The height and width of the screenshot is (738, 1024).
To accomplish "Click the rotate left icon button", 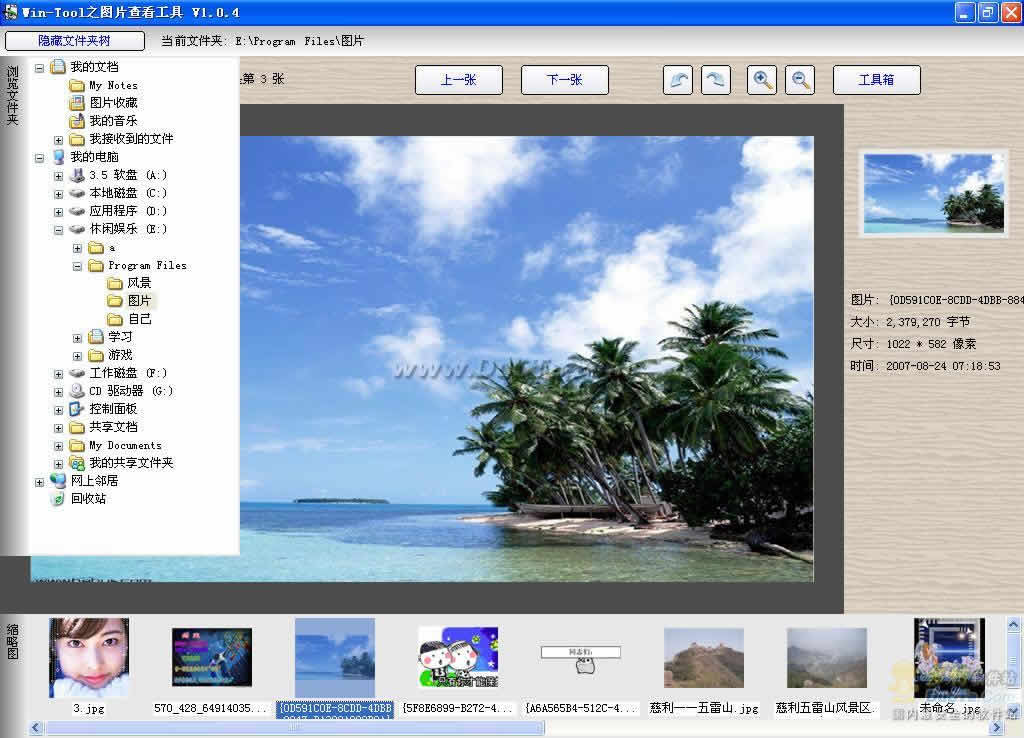I will (678, 80).
